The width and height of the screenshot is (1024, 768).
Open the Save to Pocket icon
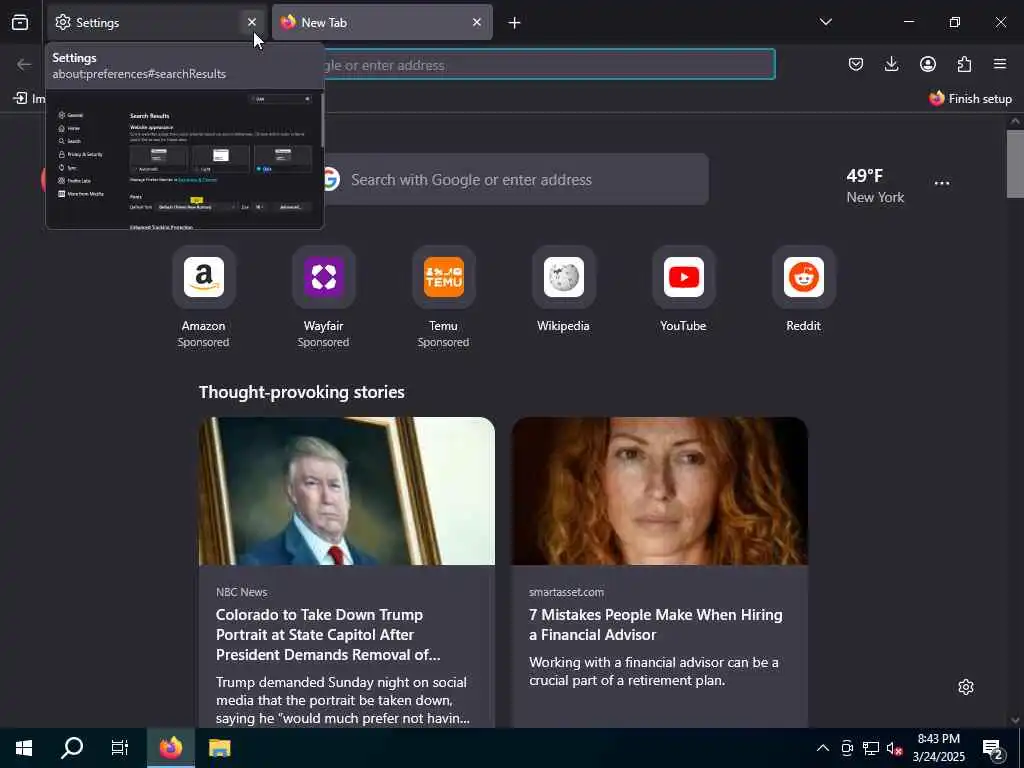[856, 64]
